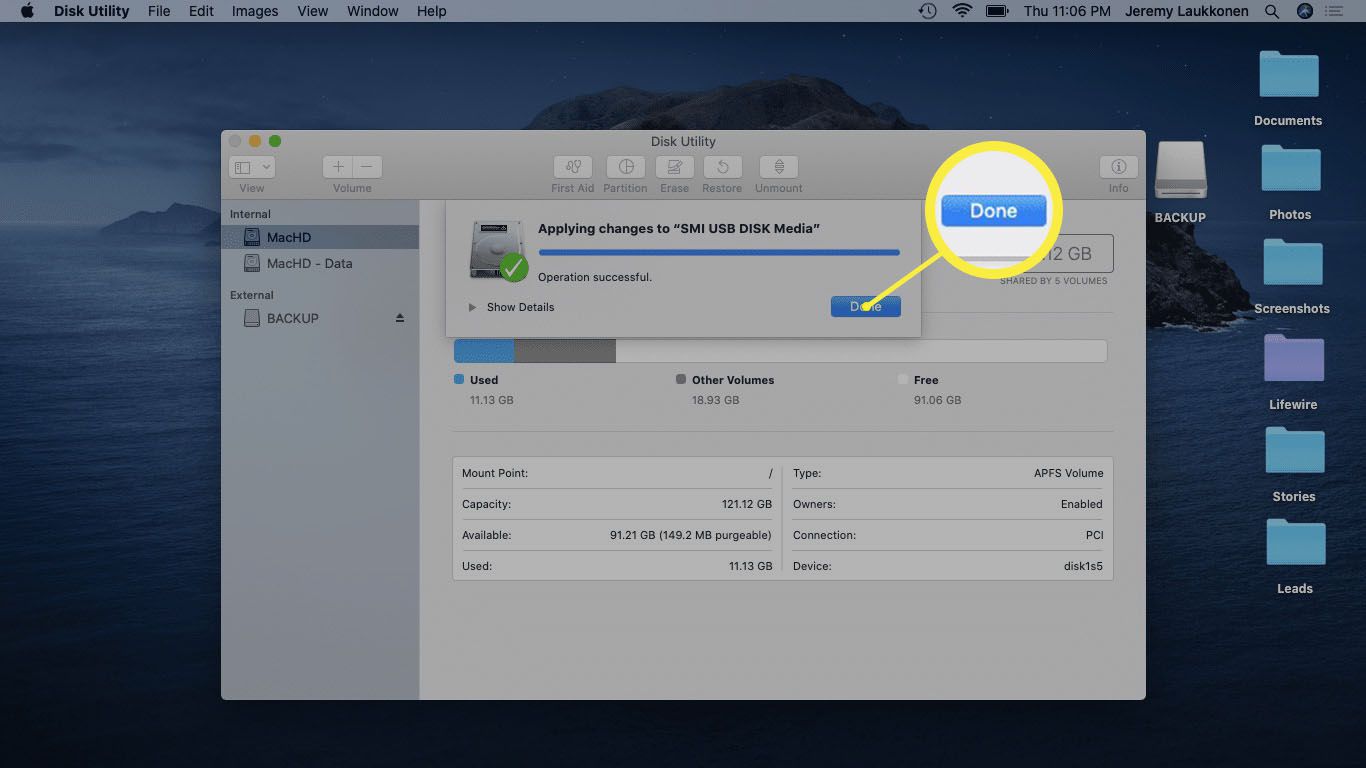
Task: Open the Disk Utility menu
Action: click(90, 11)
